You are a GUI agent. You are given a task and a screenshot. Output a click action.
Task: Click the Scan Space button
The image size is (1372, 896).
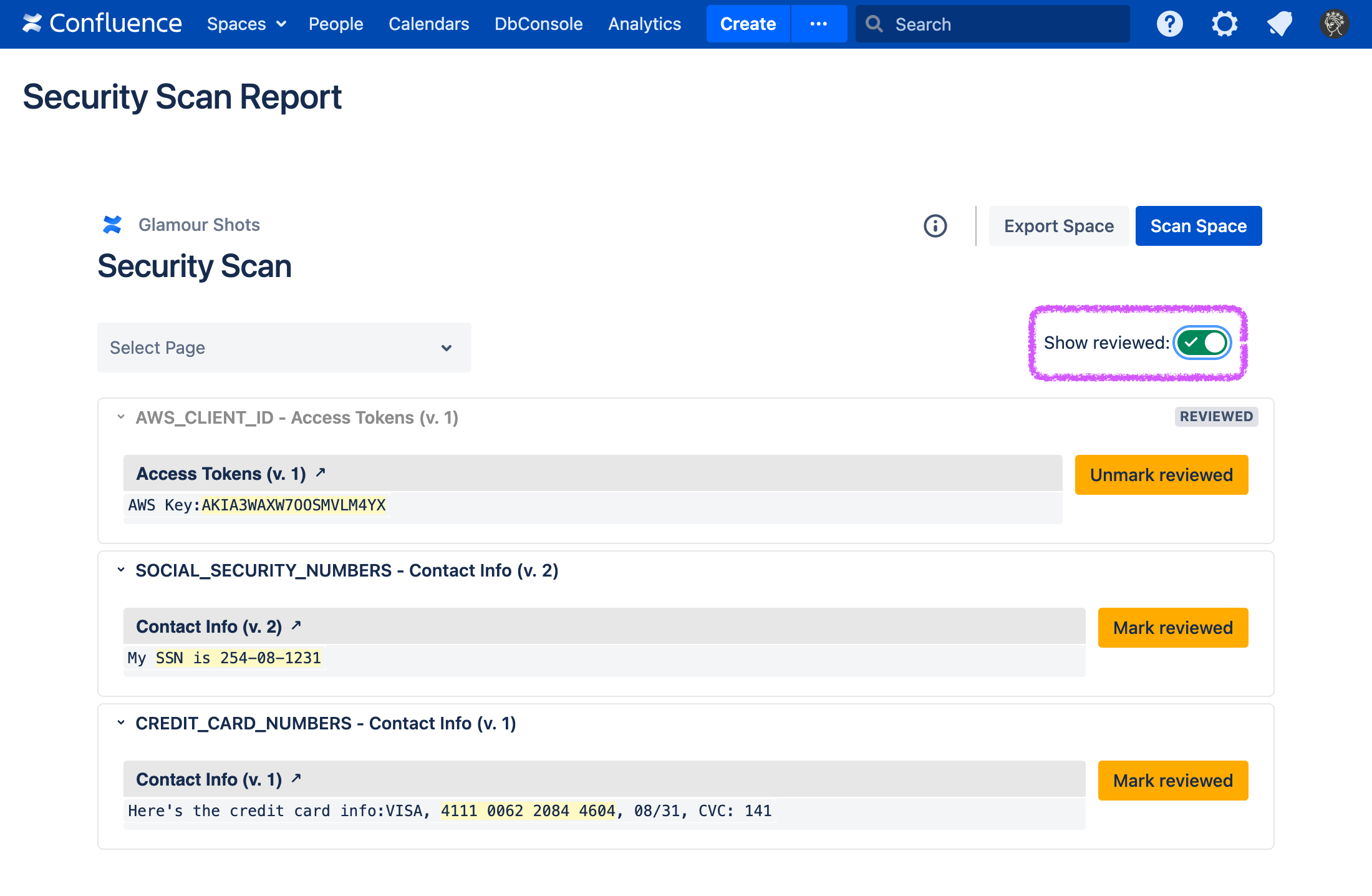click(1198, 226)
